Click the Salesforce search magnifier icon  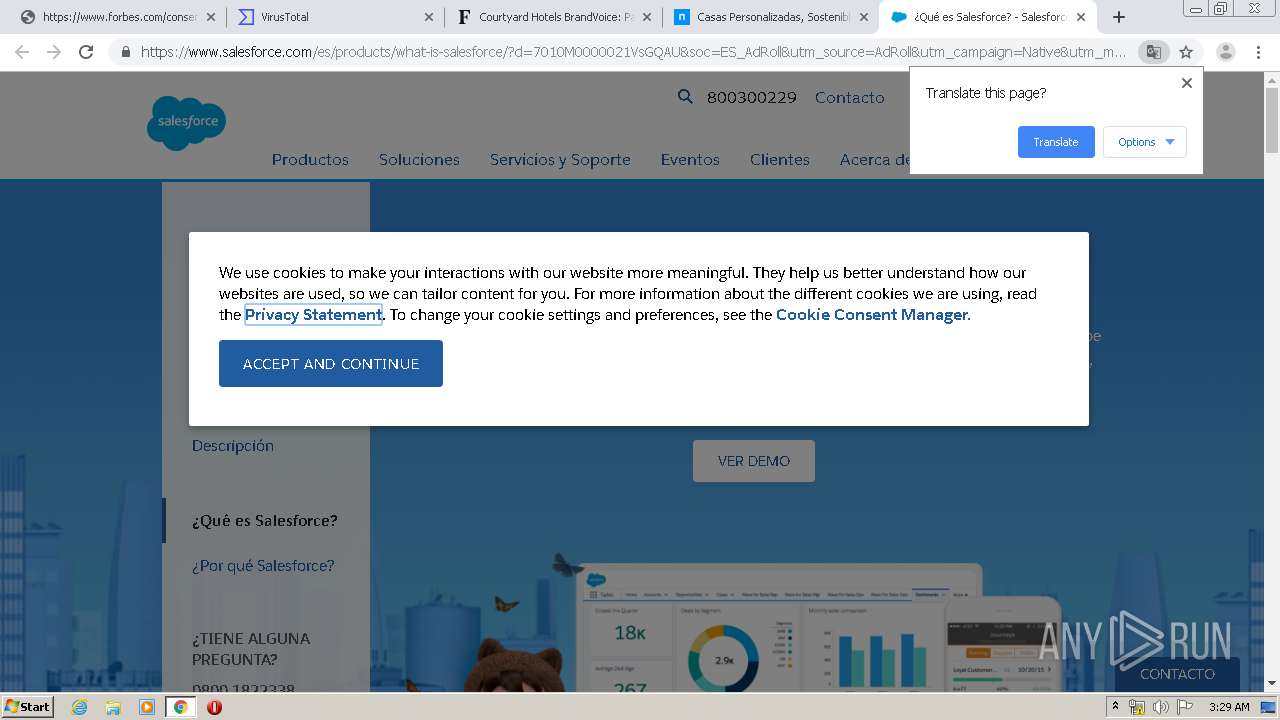pyautogui.click(x=685, y=97)
